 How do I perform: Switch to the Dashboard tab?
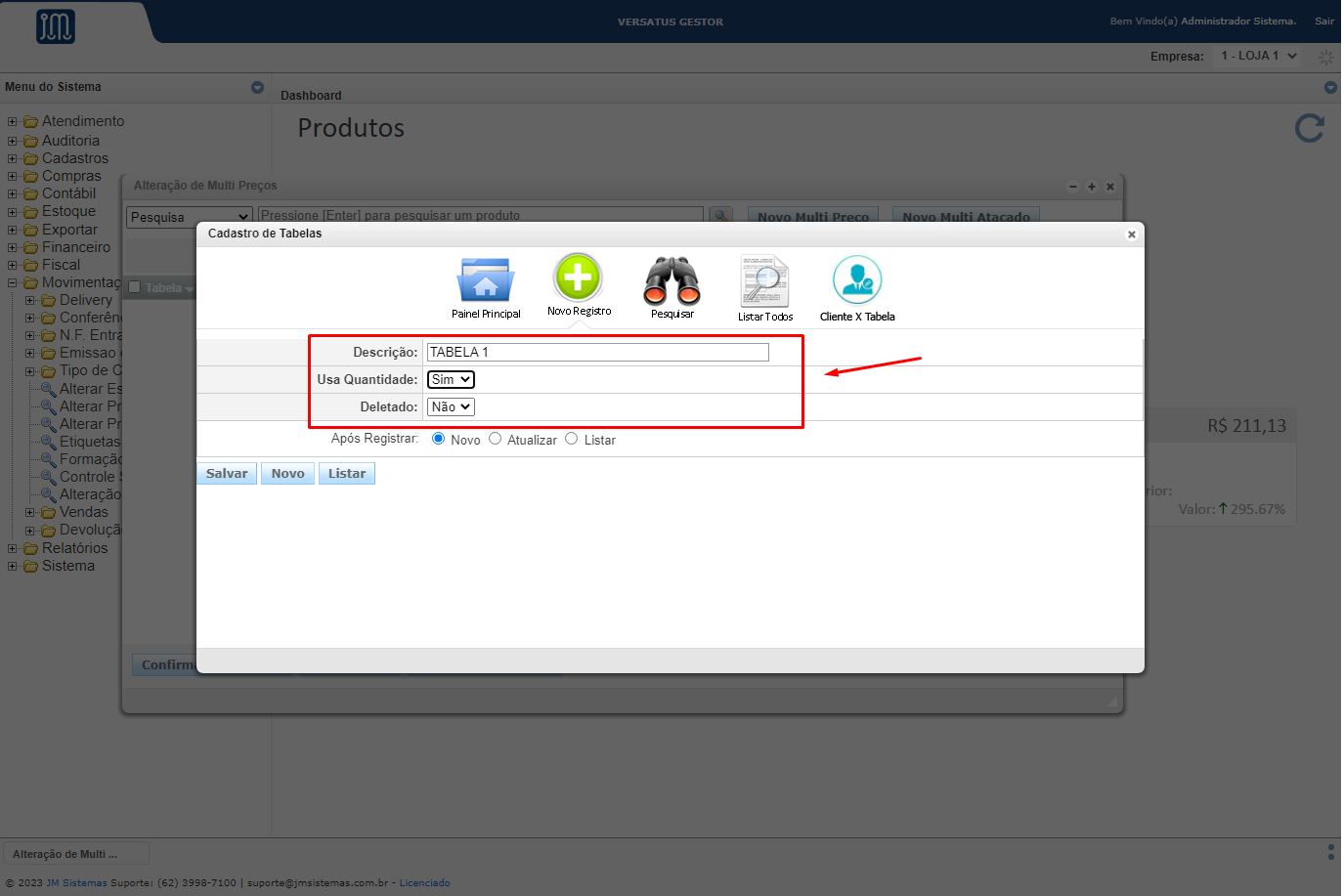pyautogui.click(x=311, y=96)
